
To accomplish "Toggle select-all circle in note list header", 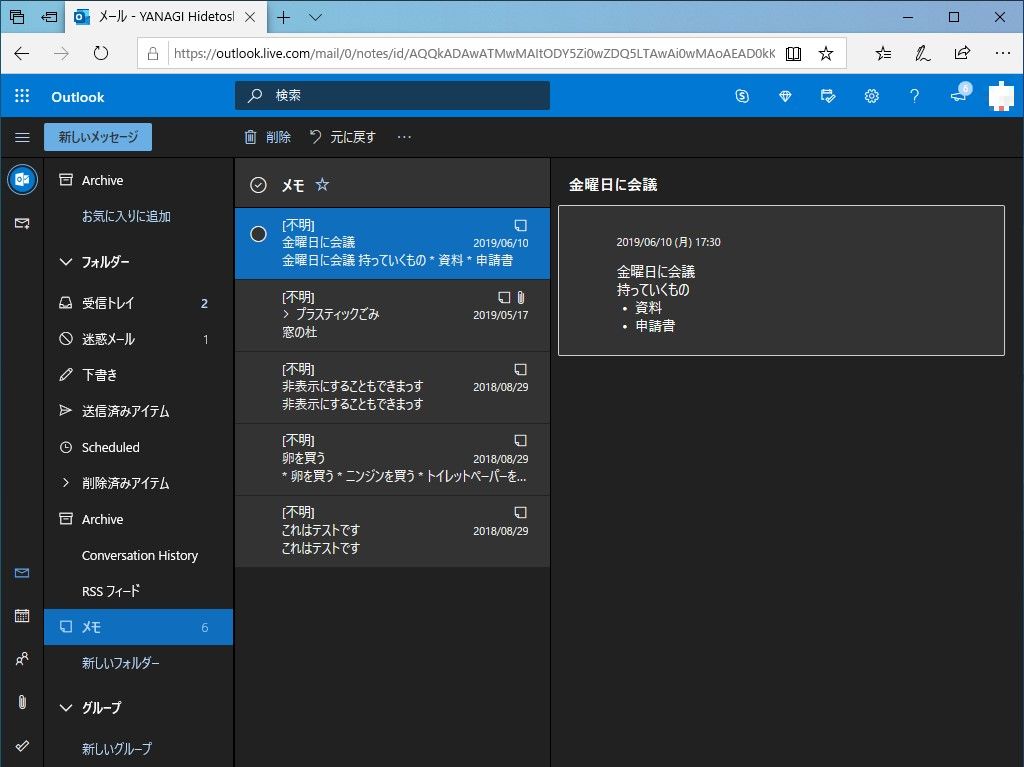I will tap(258, 184).
